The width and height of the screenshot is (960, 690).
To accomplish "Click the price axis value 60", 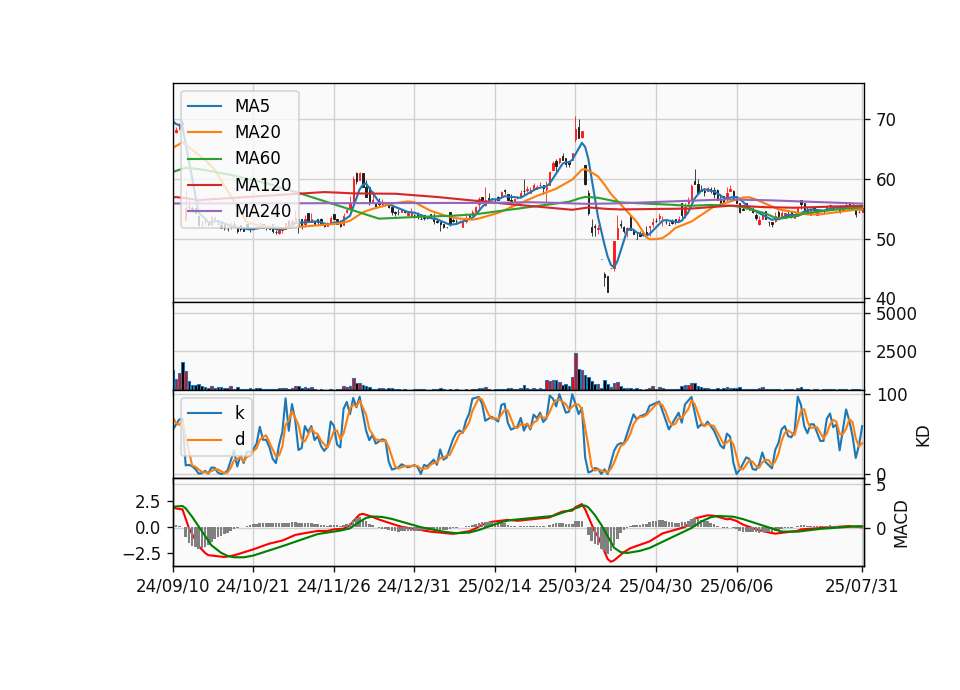I will pyautogui.click(x=886, y=180).
